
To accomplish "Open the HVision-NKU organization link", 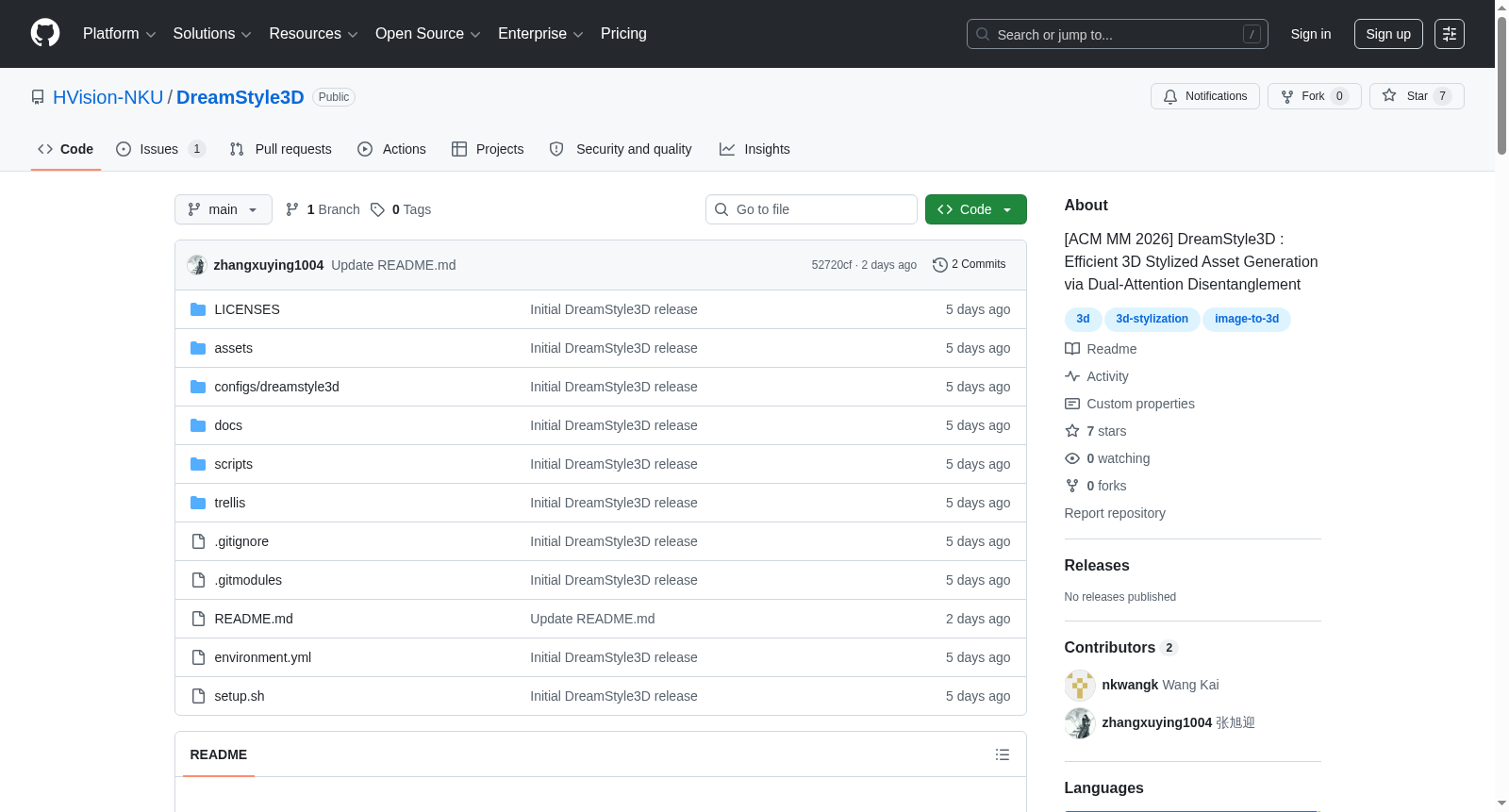I will 108,97.
